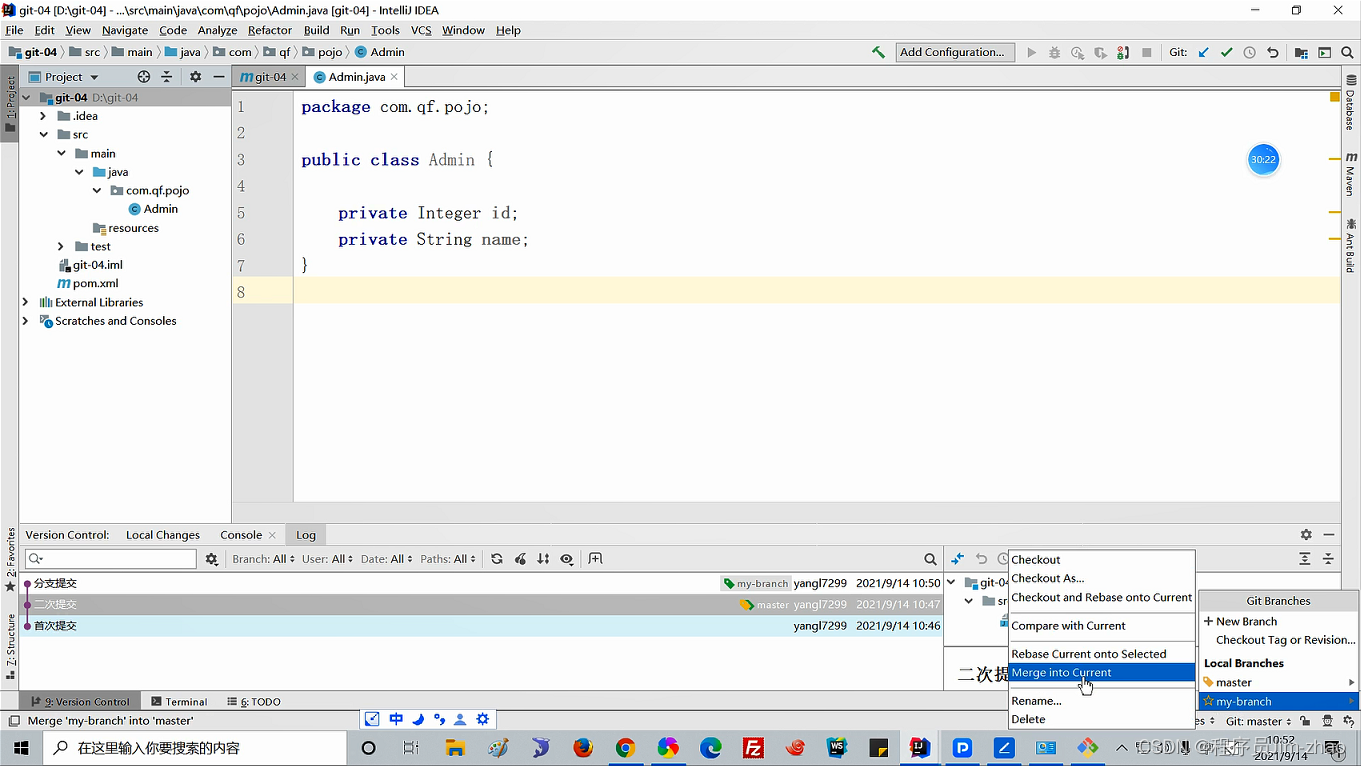Toggle the tool window quick-access icon at bottom-left
This screenshot has width=1361, height=766.
coord(14,720)
